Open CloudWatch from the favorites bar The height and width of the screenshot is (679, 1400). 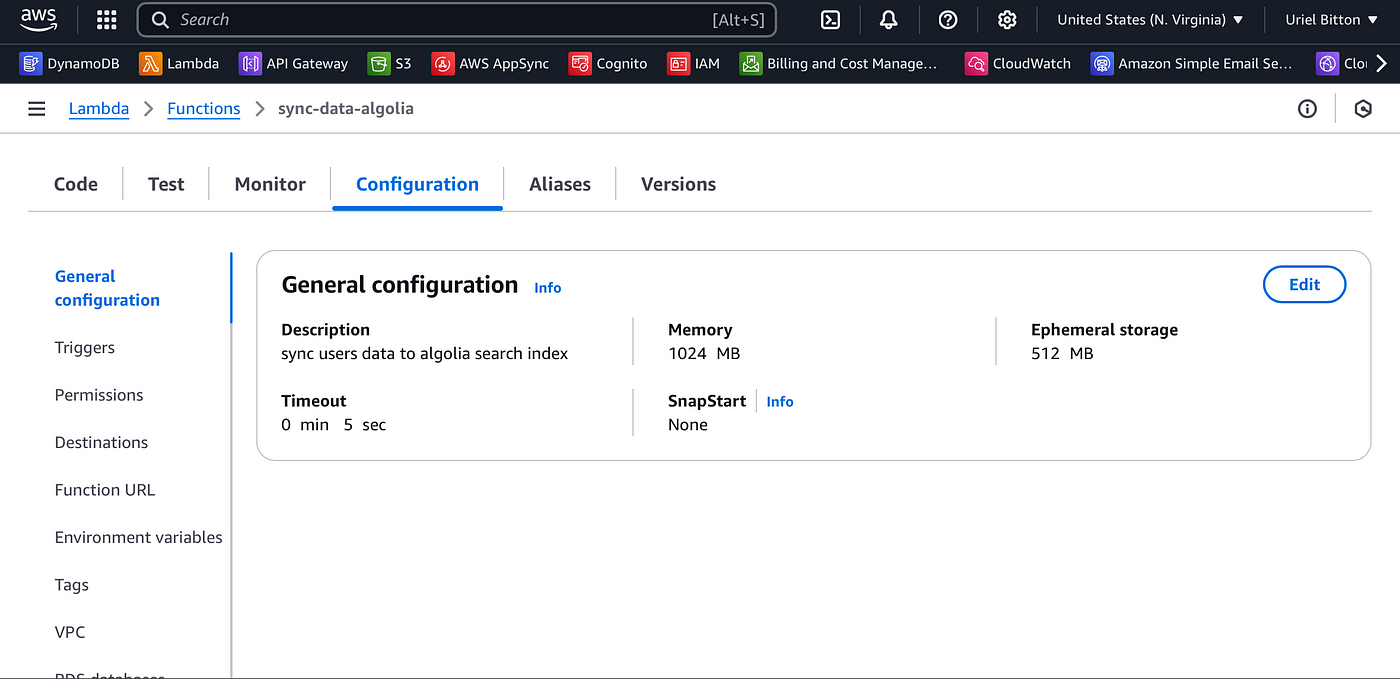1018,63
